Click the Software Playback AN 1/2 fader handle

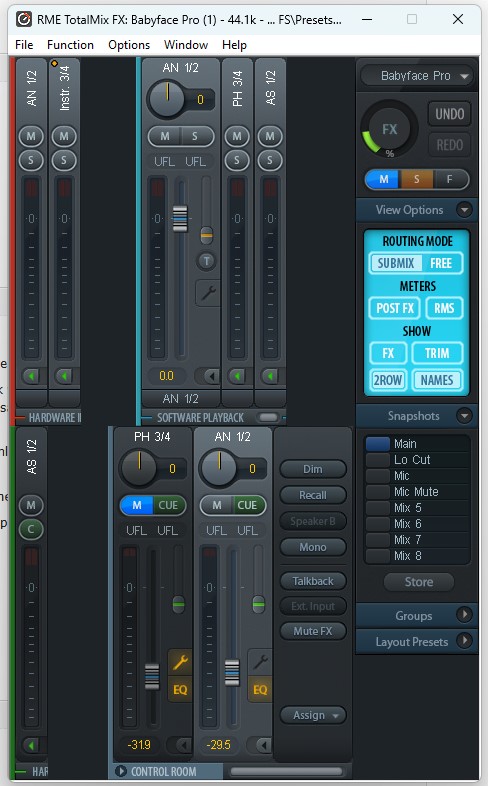click(180, 219)
